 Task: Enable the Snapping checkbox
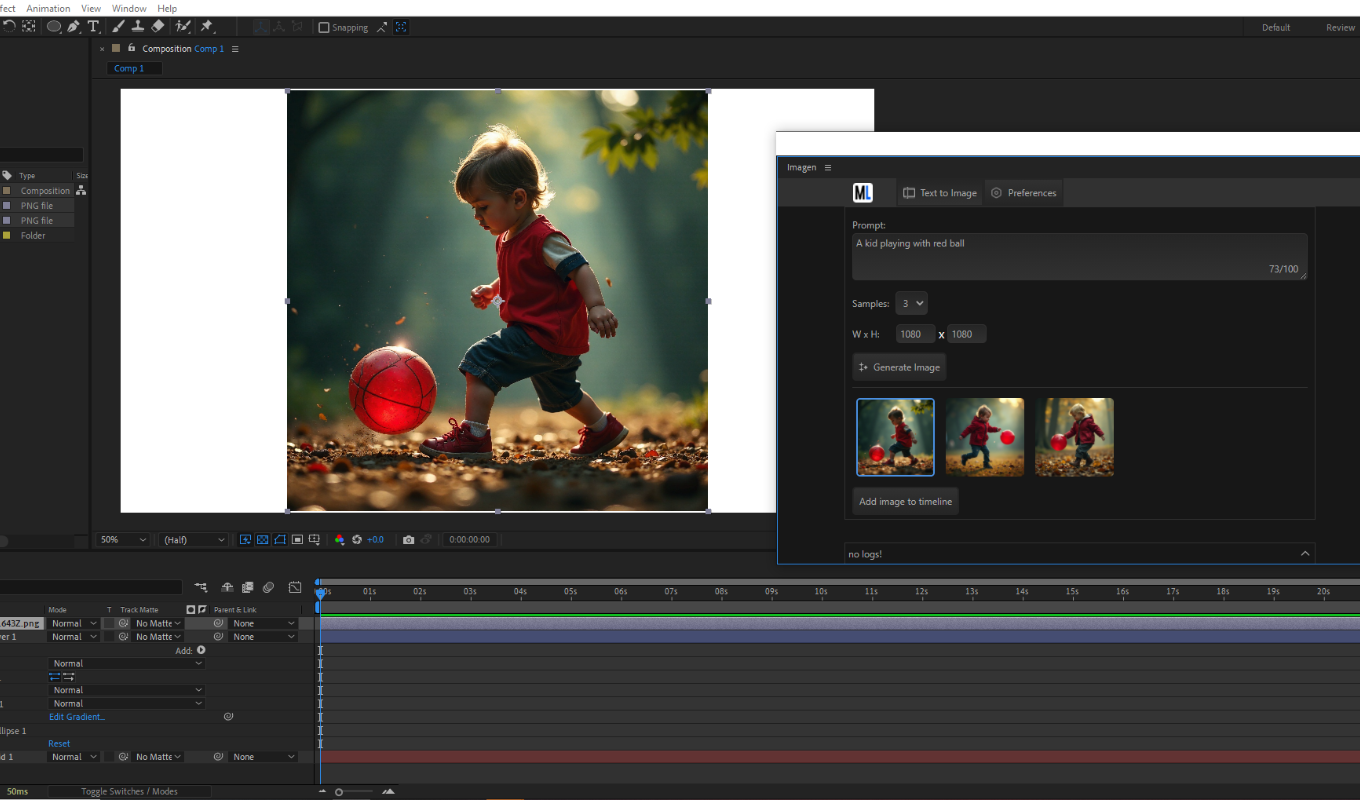point(326,27)
